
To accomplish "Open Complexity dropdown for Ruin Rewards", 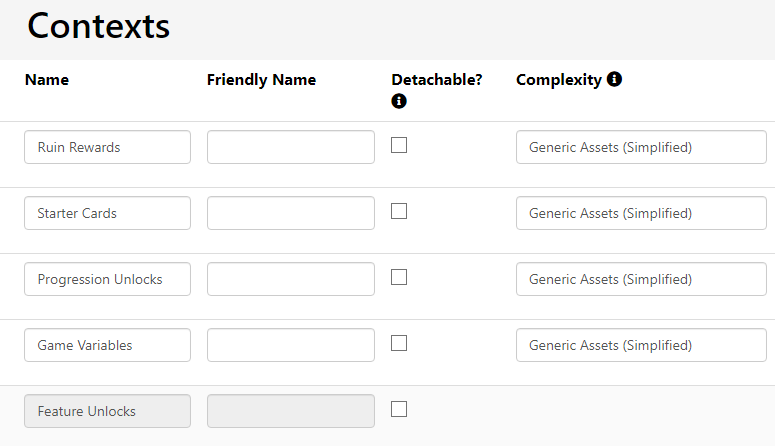I will 641,147.
